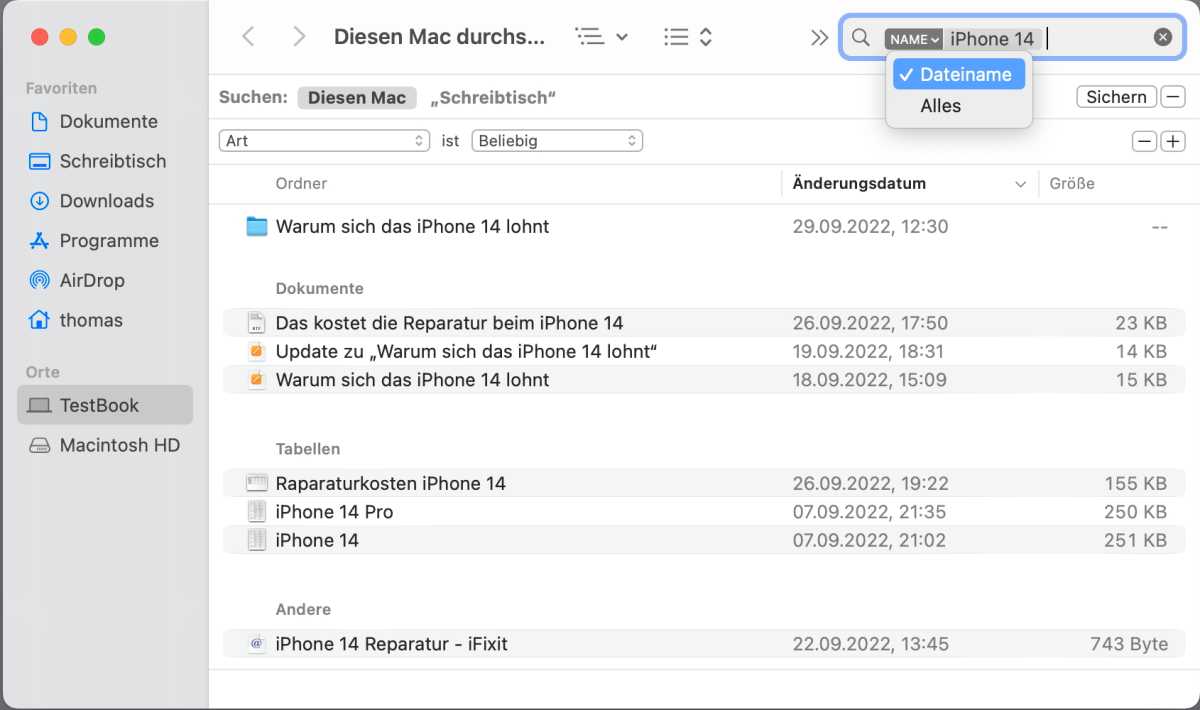This screenshot has height=710, width=1200.
Task: Sort by the Ordner column header
Action: [x=301, y=184]
